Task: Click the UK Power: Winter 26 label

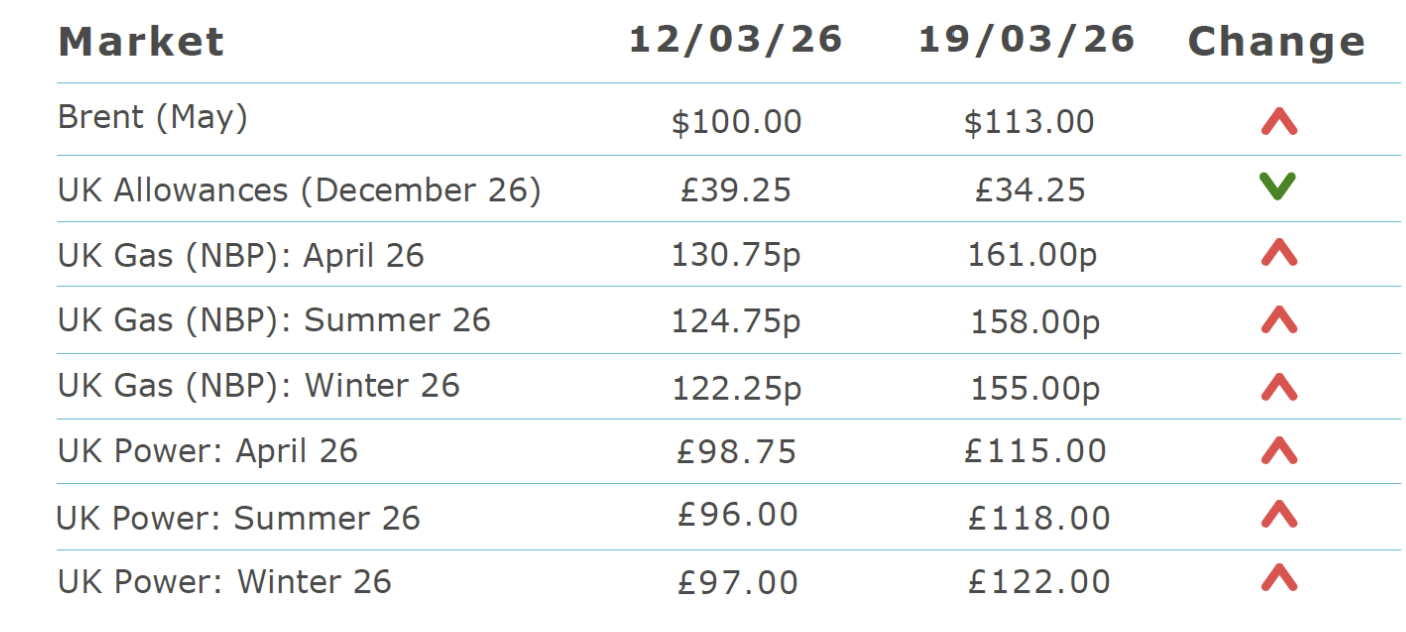Action: coord(224,582)
